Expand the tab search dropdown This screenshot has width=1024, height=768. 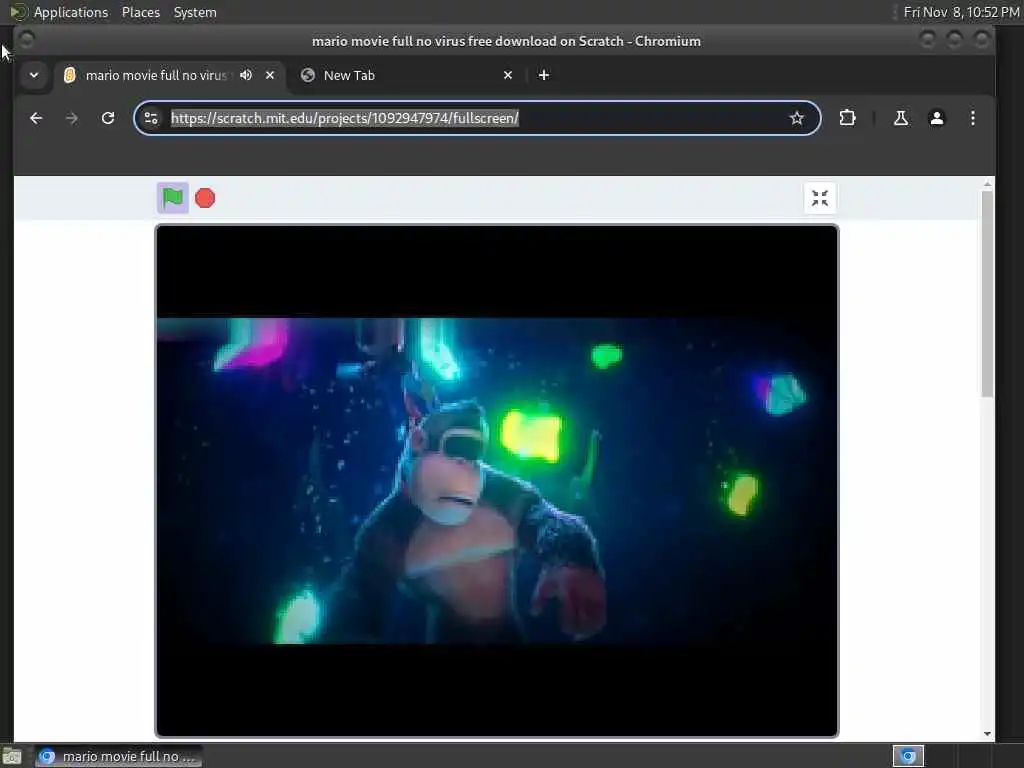click(x=34, y=75)
